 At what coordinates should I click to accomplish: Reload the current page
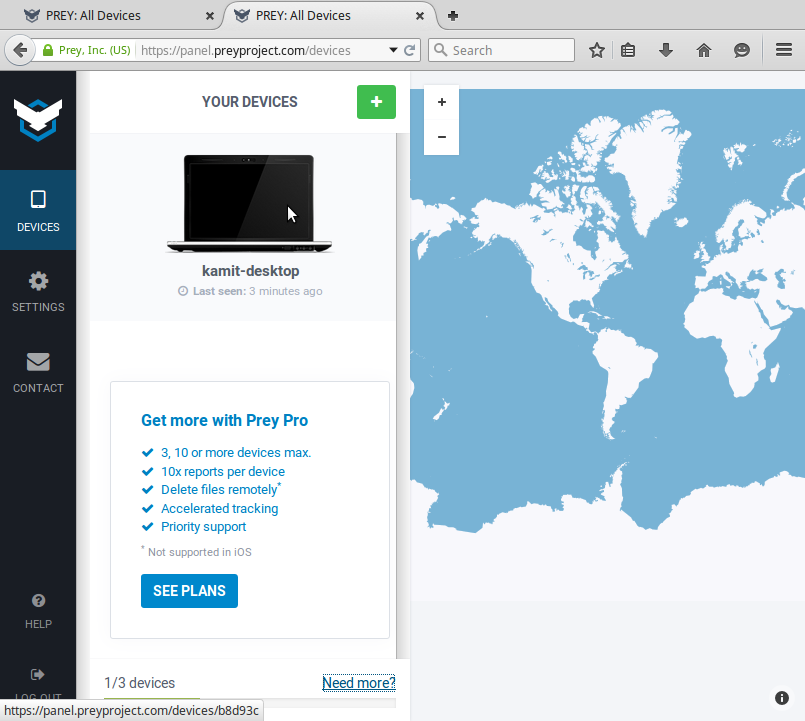410,50
